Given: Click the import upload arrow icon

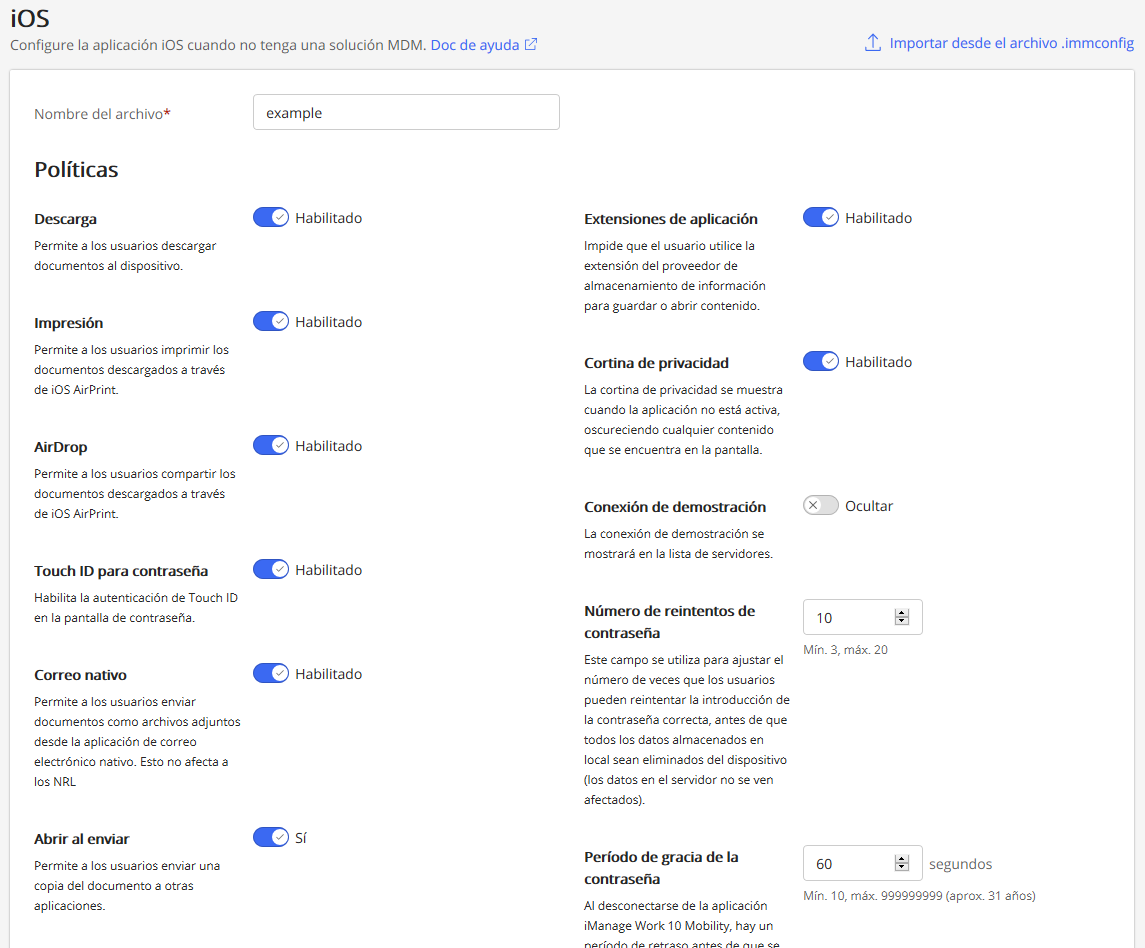Looking at the screenshot, I should pyautogui.click(x=873, y=43).
